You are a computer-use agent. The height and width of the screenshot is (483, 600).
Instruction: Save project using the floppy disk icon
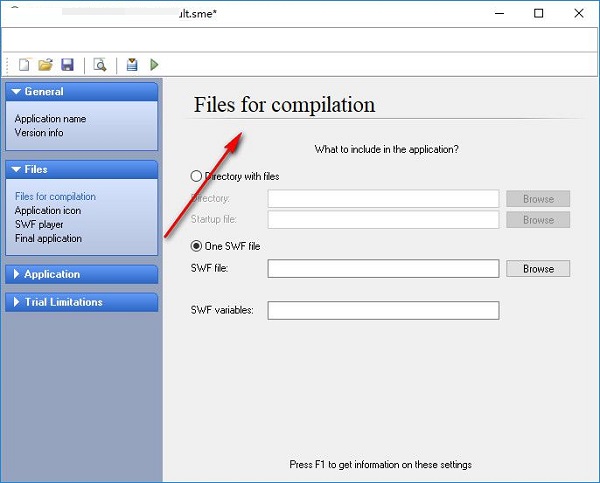(x=67, y=65)
